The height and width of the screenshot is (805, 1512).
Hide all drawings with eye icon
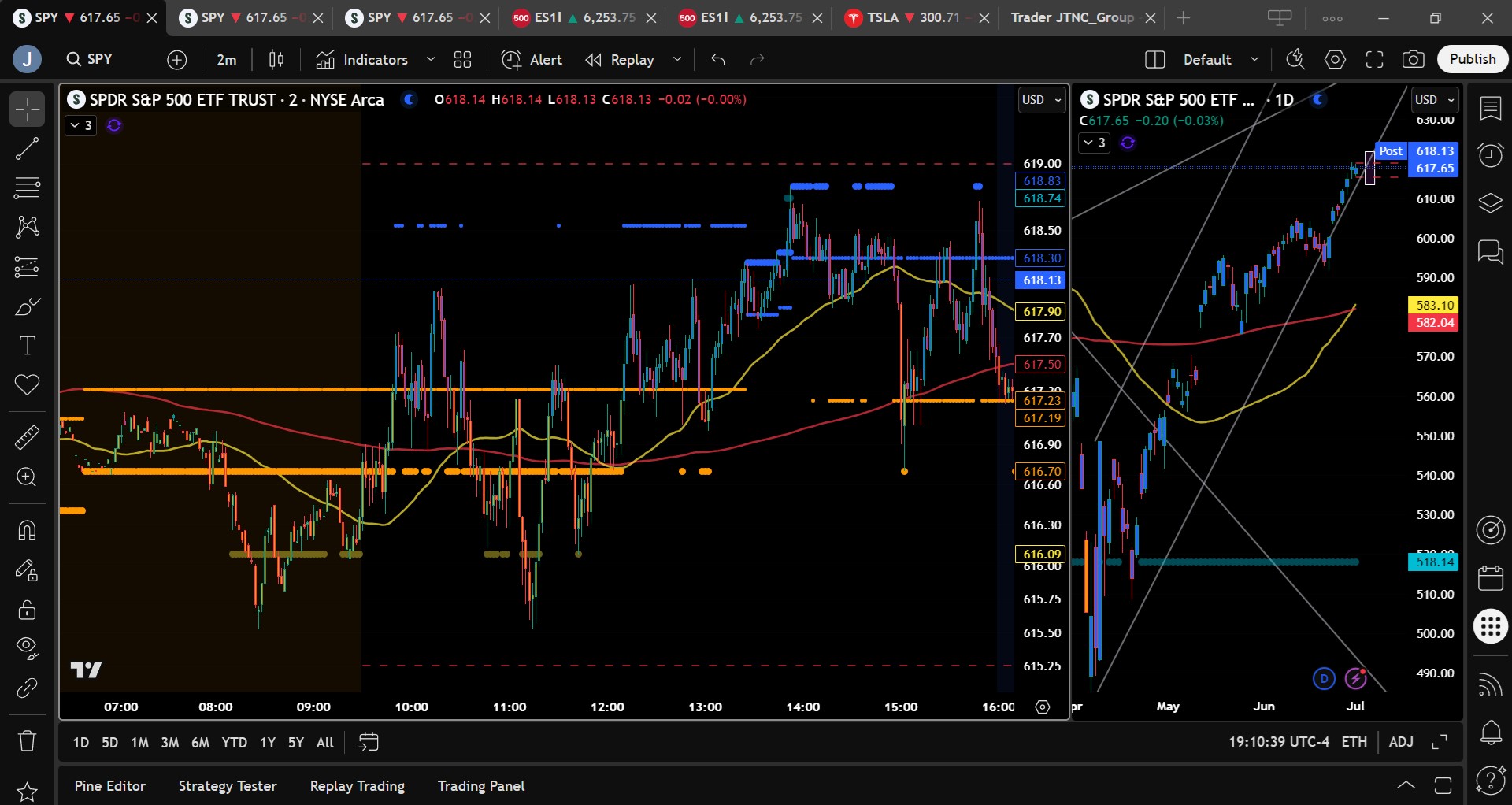click(x=27, y=648)
